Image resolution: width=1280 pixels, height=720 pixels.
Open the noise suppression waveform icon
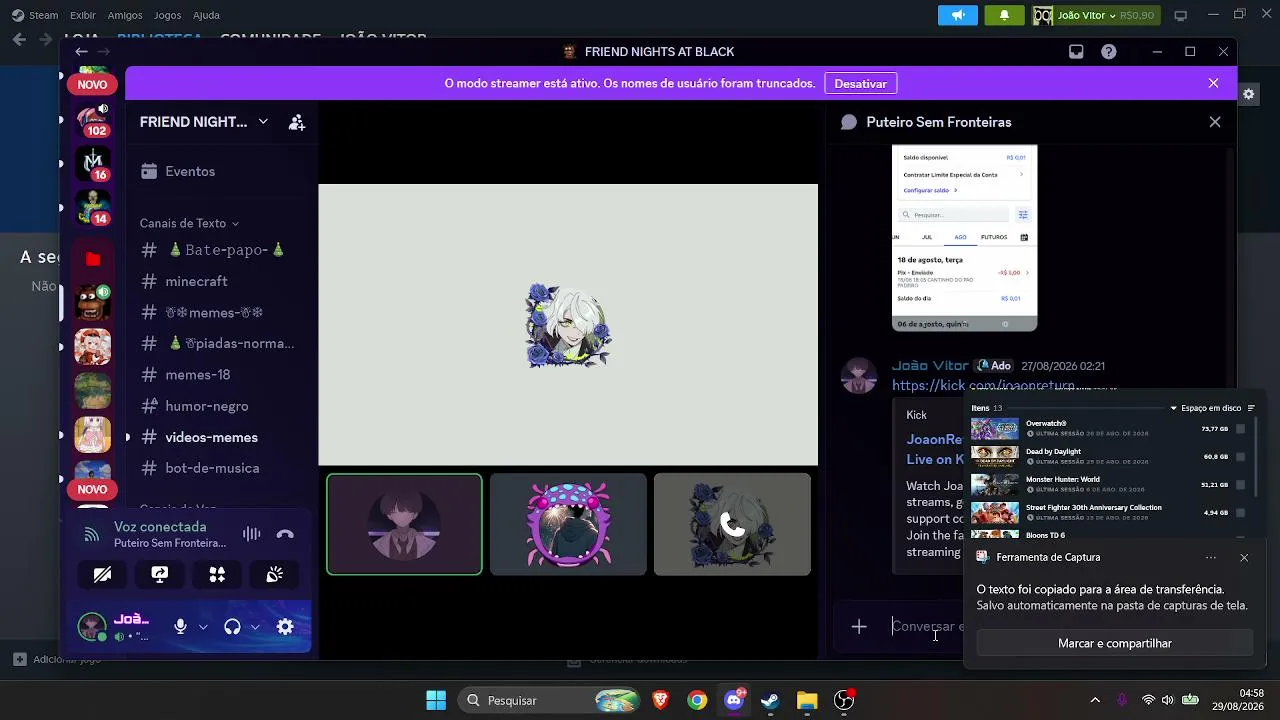click(251, 535)
